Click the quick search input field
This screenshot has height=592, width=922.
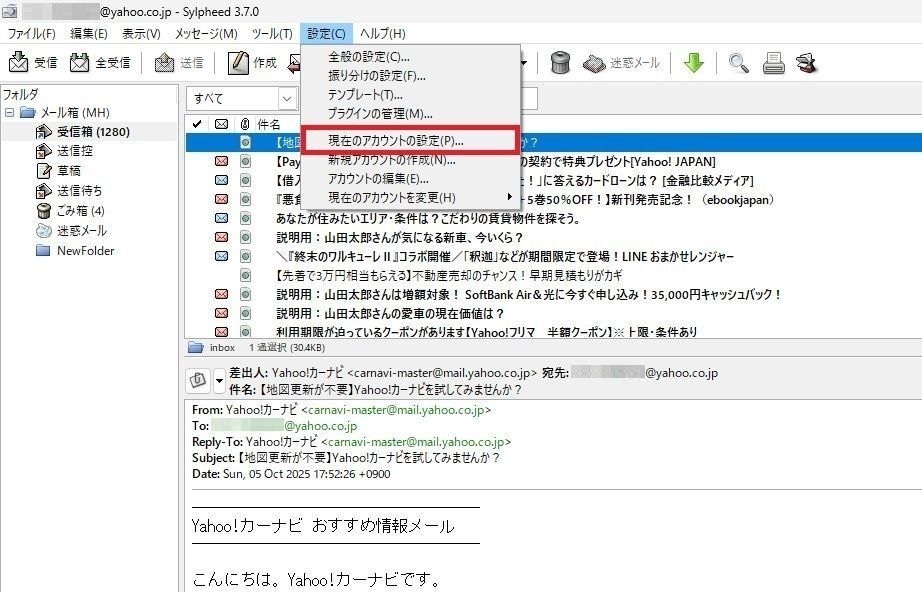pyautogui.click(x=530, y=98)
